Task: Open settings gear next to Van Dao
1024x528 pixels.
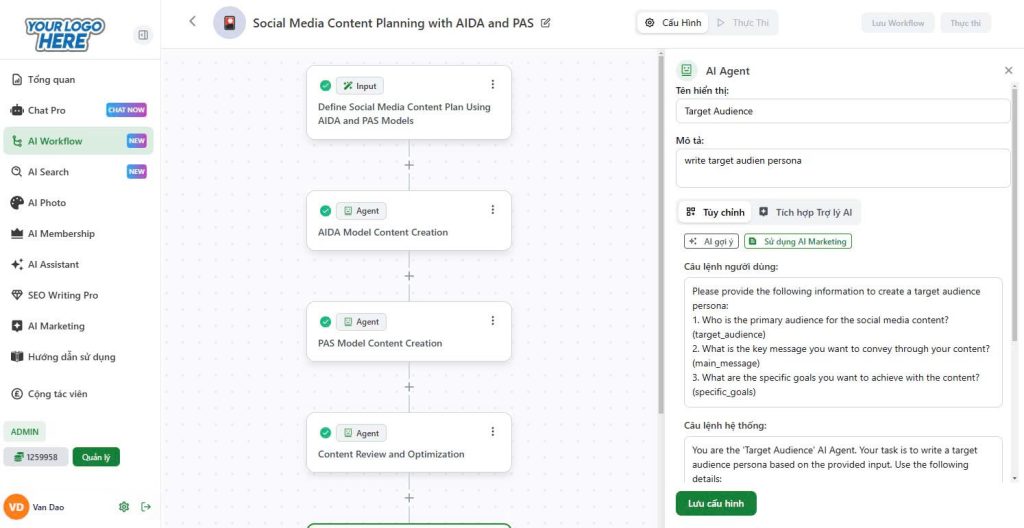Action: pos(124,507)
